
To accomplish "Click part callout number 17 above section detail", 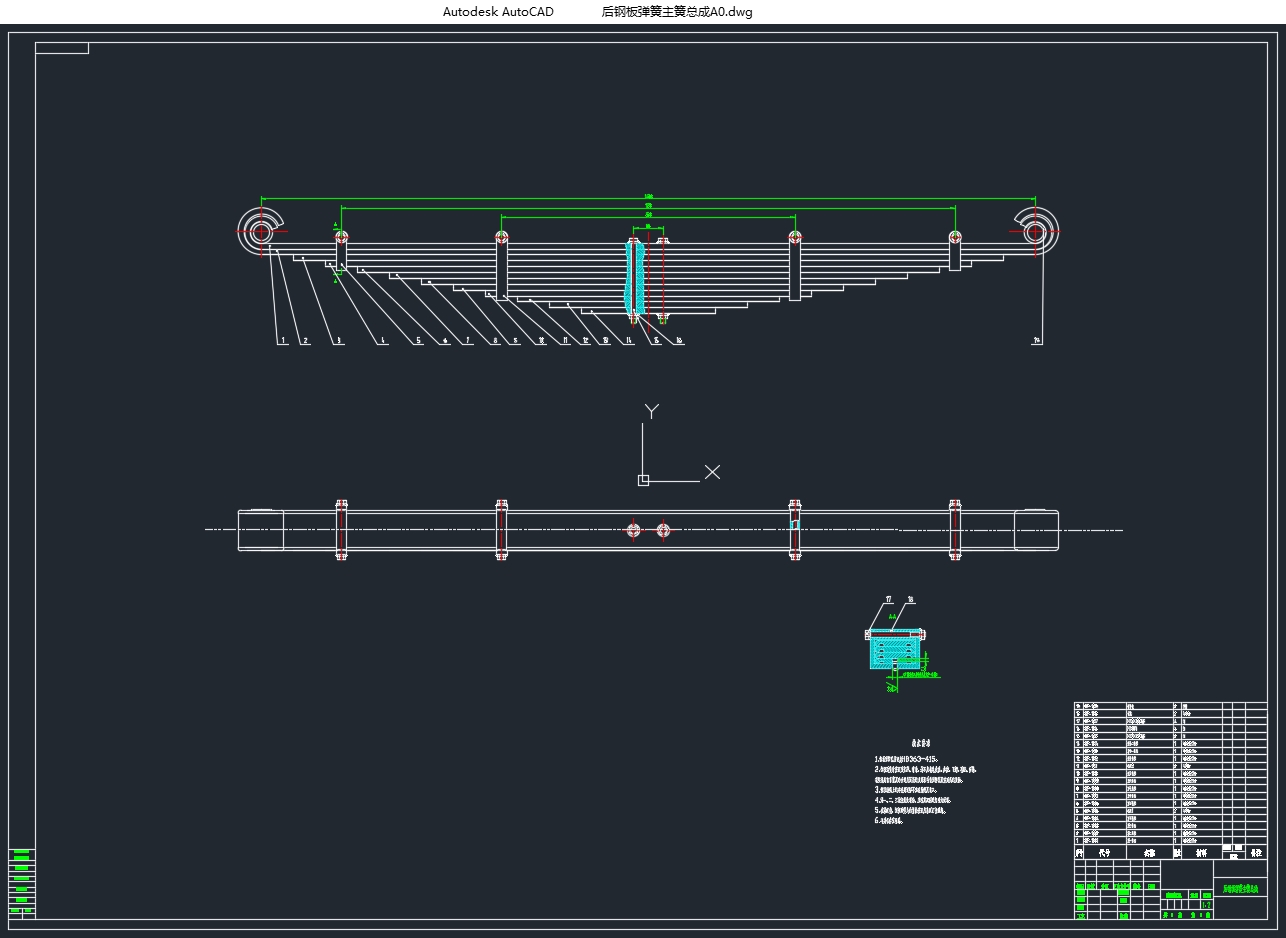I will pos(888,600).
